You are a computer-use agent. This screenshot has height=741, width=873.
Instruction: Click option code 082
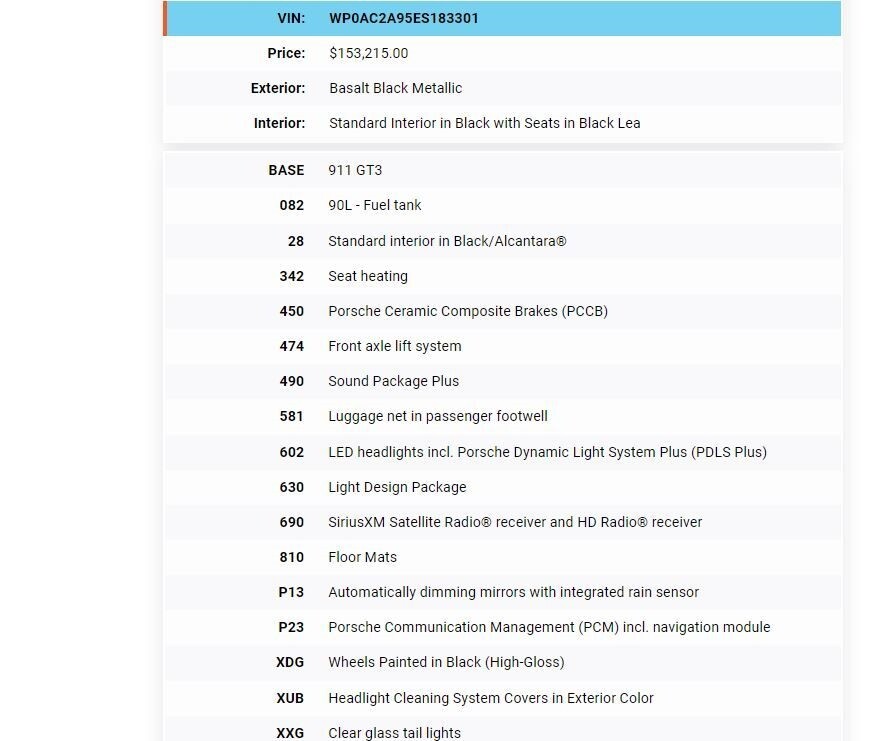pos(292,205)
